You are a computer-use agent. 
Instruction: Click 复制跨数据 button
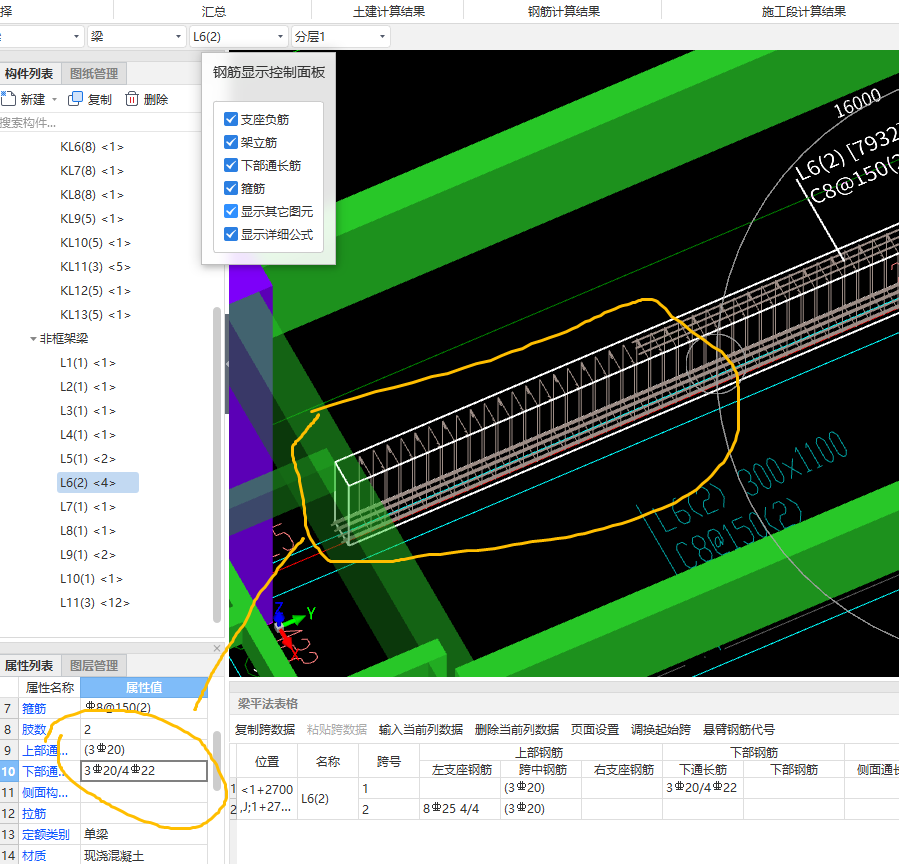[x=265, y=729]
